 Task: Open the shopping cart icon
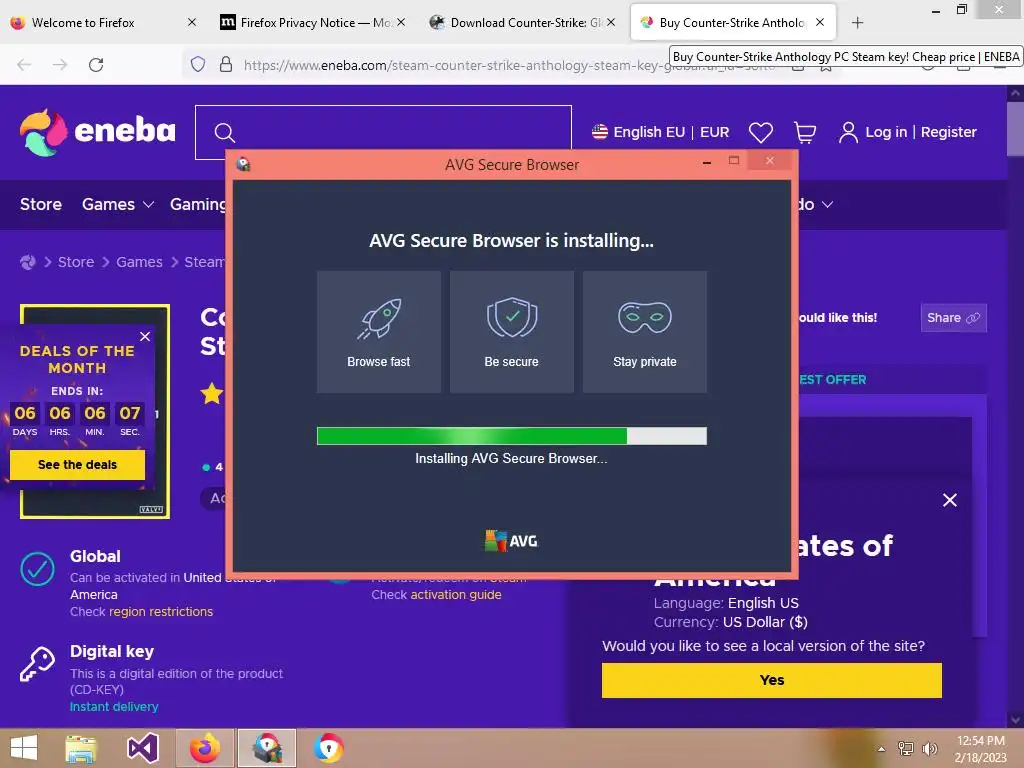pyautogui.click(x=805, y=133)
